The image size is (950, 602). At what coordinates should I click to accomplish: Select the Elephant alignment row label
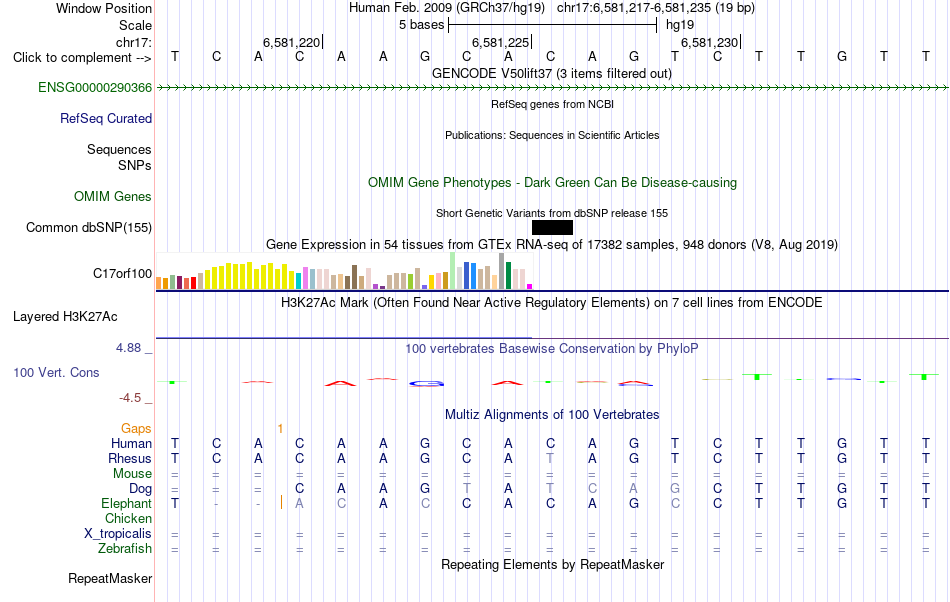click(126, 504)
